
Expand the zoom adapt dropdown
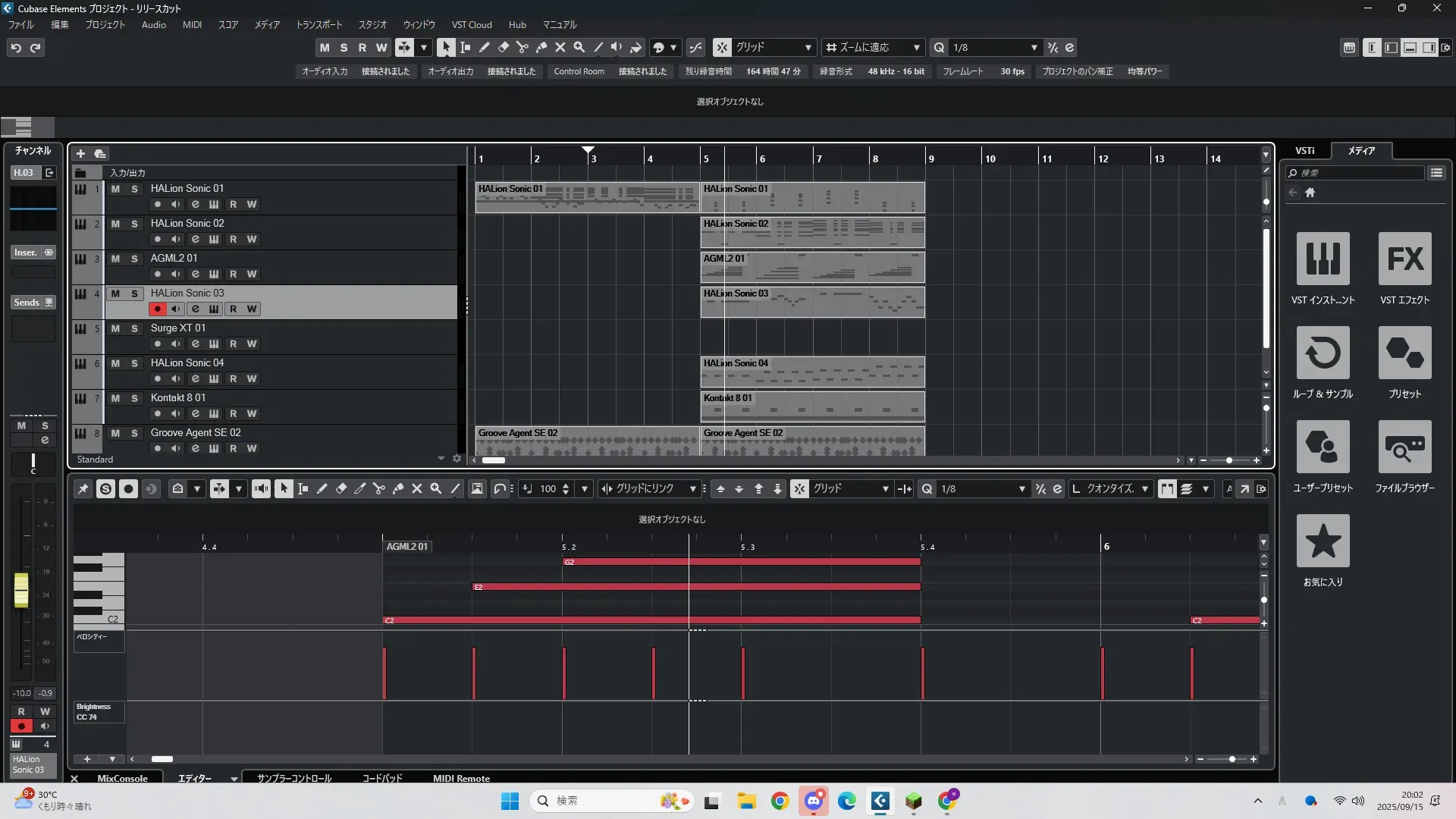(x=916, y=47)
